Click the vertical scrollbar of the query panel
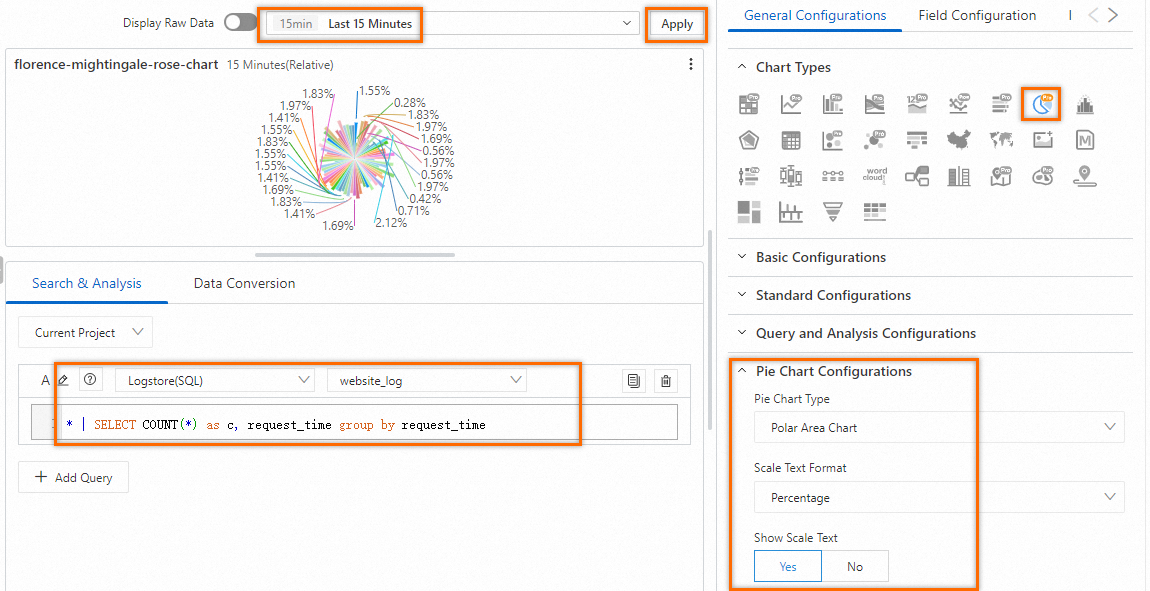Screen dimensions: 1150x591 click(709, 330)
